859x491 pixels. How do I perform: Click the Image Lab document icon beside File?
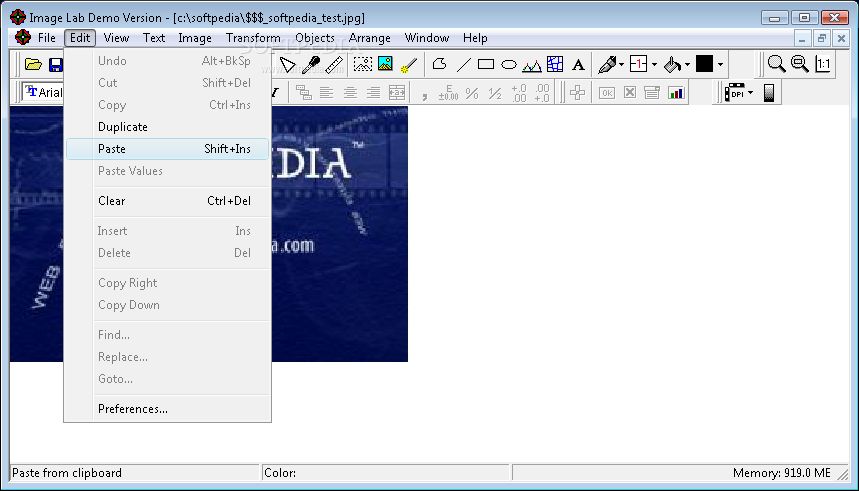(x=23, y=38)
